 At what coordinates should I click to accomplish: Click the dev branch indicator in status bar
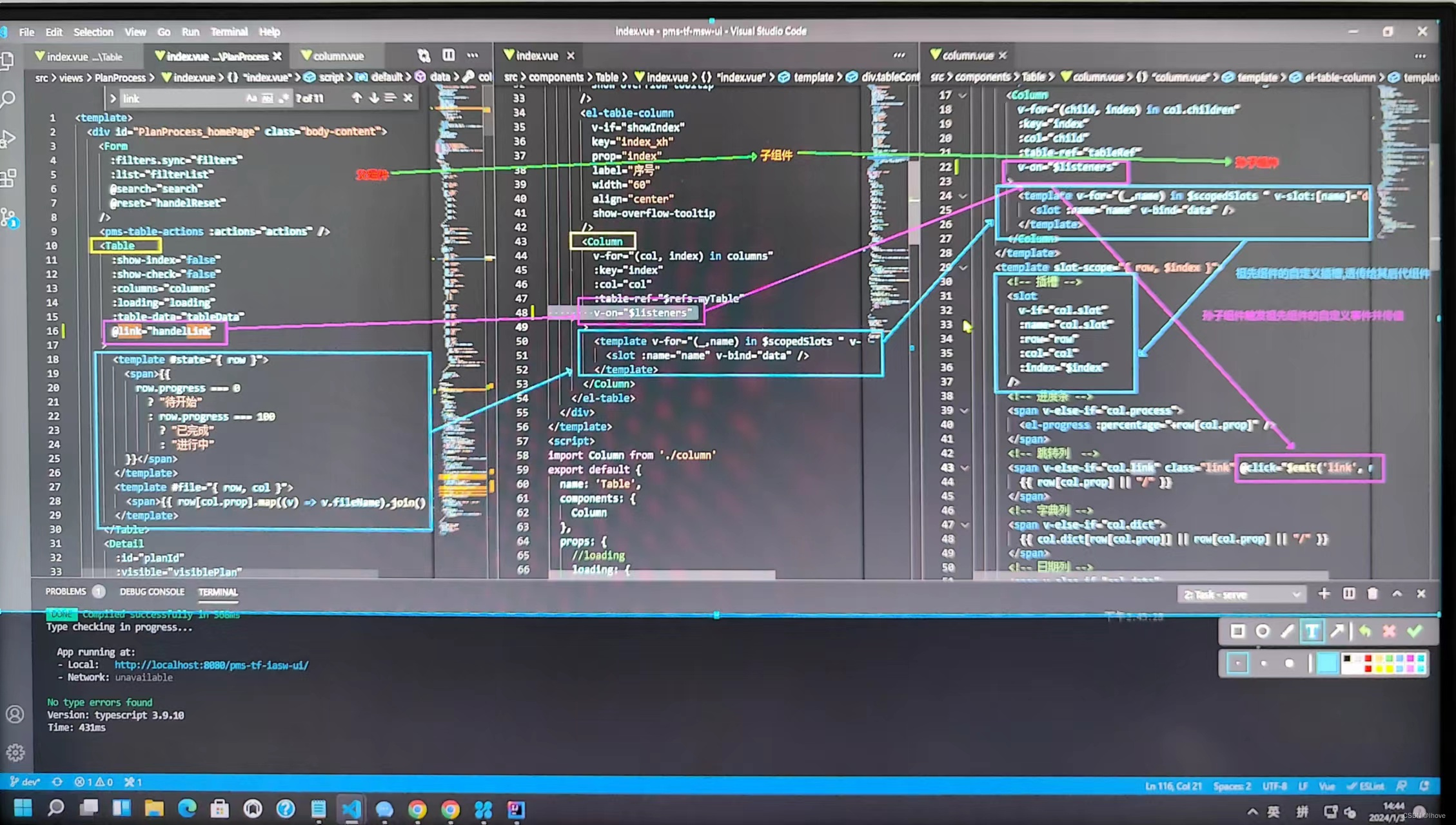(x=25, y=782)
